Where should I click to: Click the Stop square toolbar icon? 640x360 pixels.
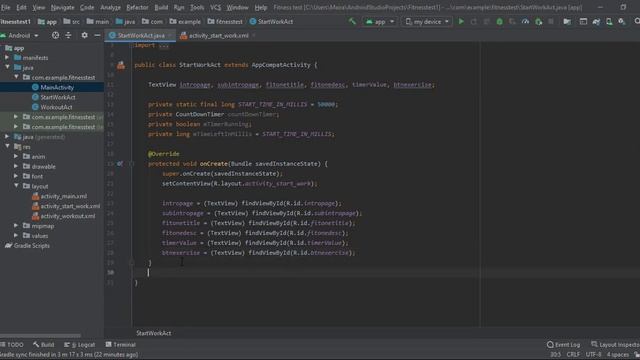coord(551,21)
